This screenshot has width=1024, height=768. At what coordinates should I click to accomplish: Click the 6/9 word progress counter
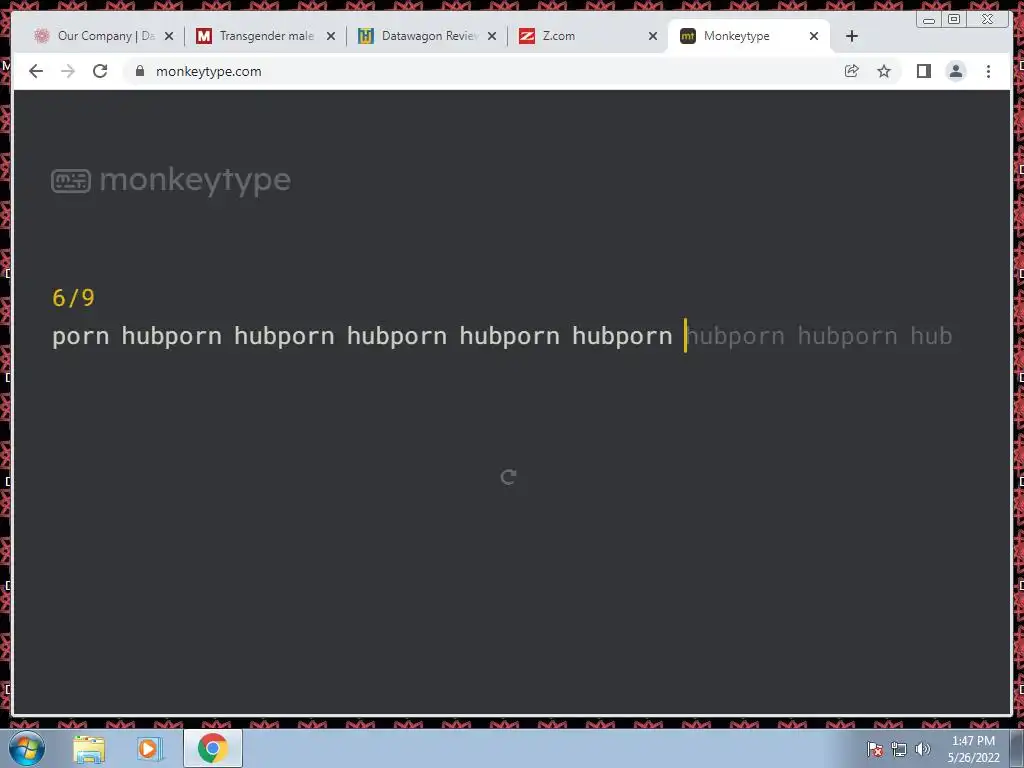tap(73, 298)
